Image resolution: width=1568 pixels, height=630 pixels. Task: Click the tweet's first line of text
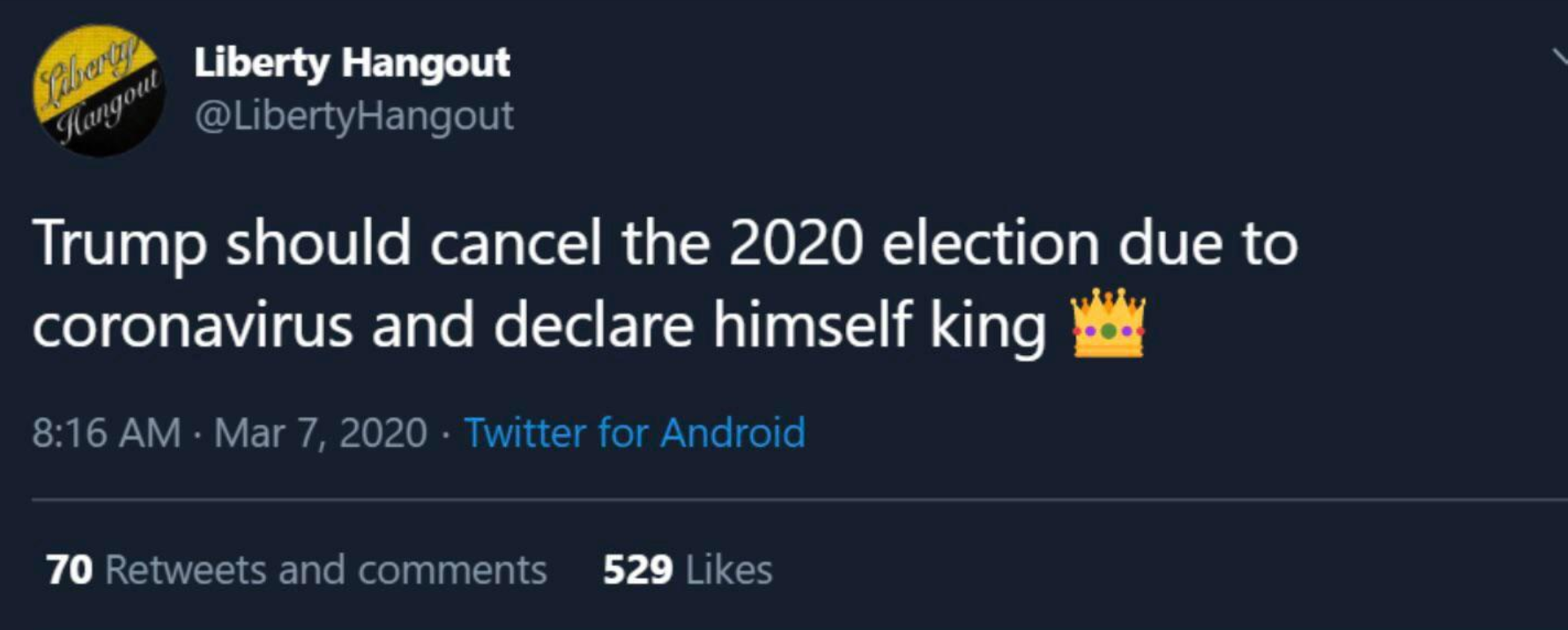[665, 244]
